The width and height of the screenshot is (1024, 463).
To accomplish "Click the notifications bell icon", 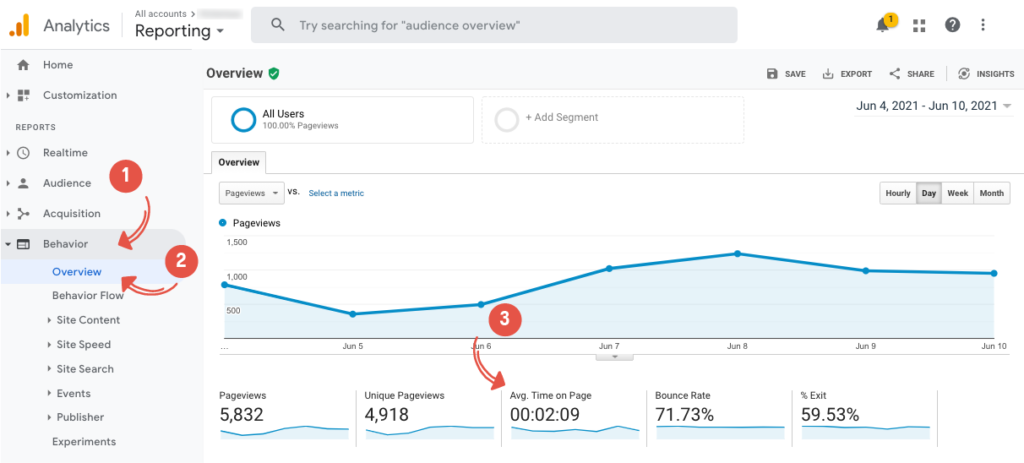I will pyautogui.click(x=882, y=25).
